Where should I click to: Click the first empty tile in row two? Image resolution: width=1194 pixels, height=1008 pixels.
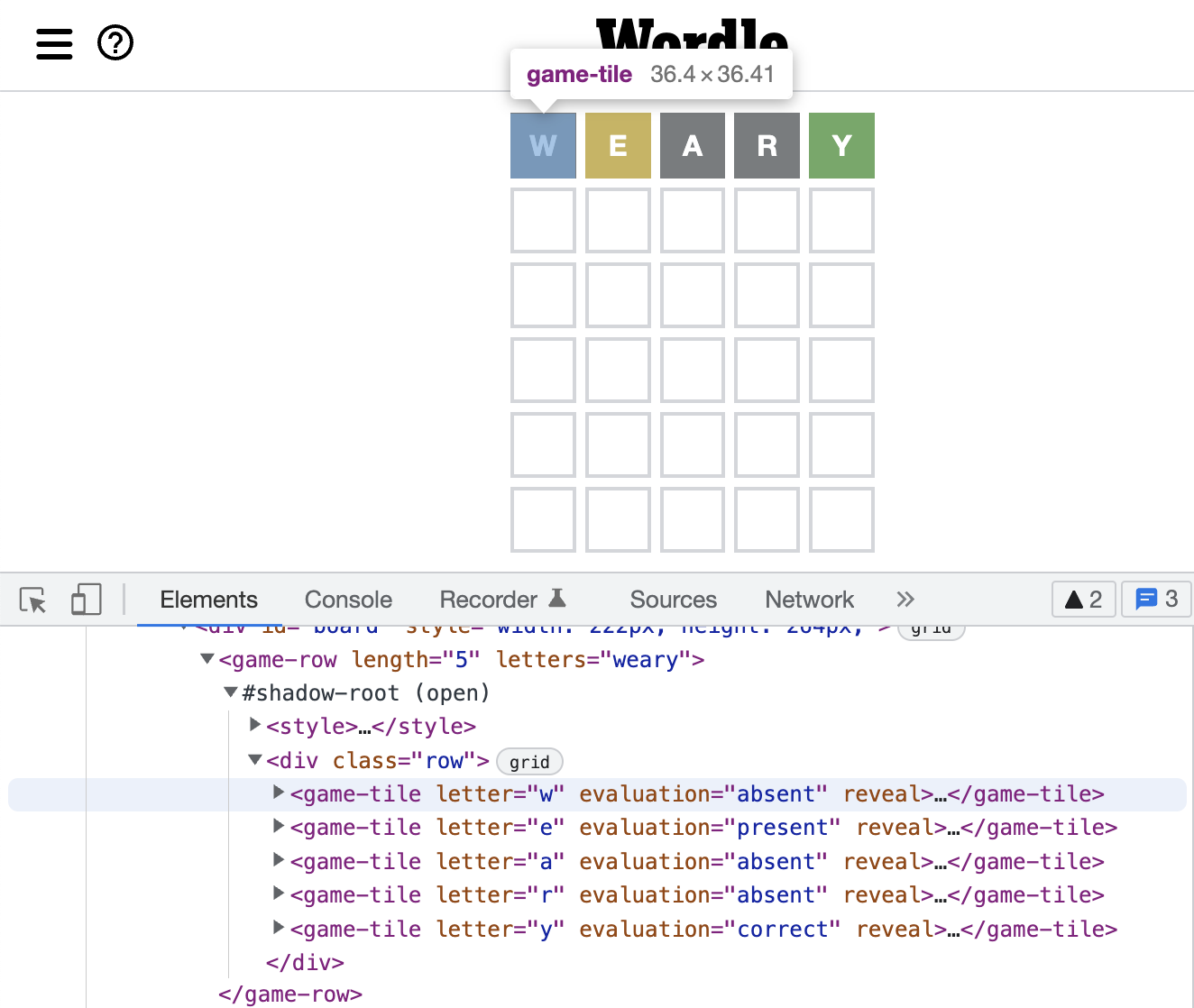point(543,220)
